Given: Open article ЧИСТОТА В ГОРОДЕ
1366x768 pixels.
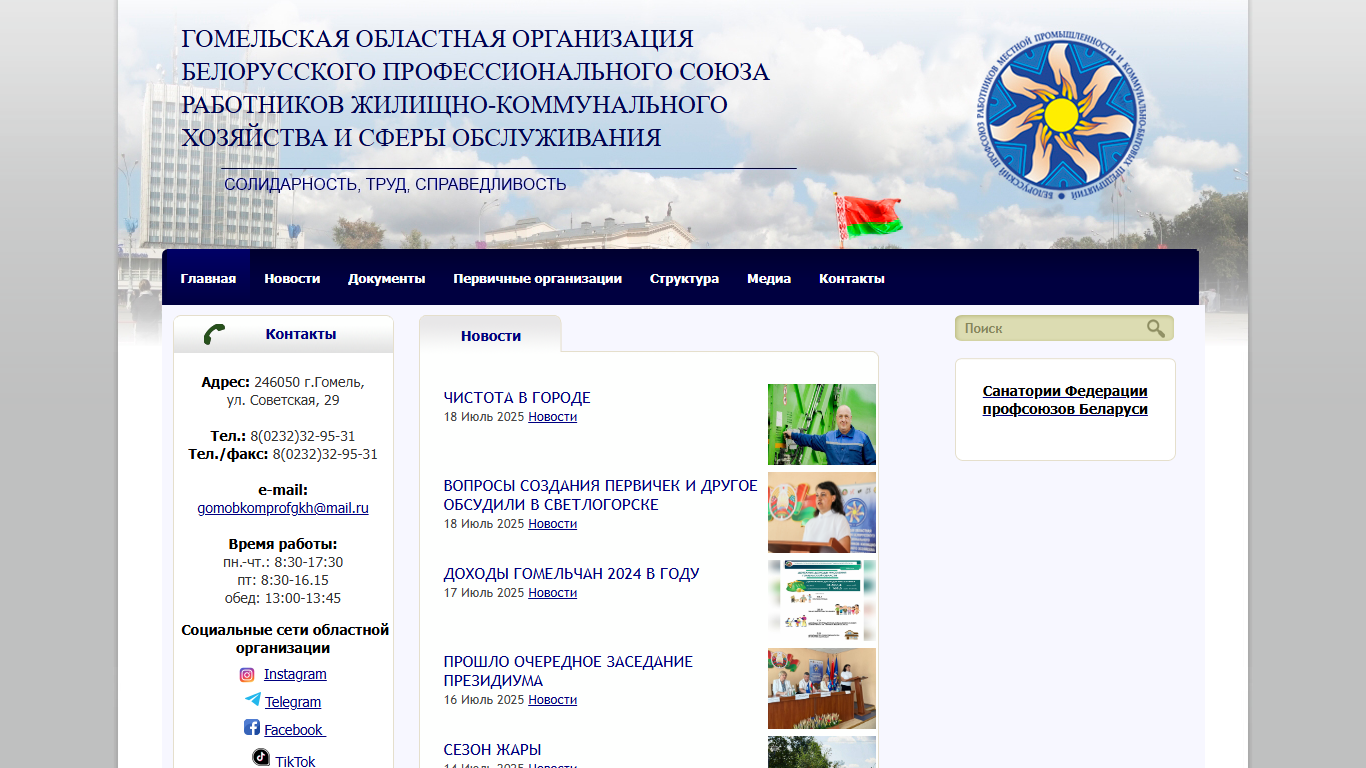Looking at the screenshot, I should (517, 398).
